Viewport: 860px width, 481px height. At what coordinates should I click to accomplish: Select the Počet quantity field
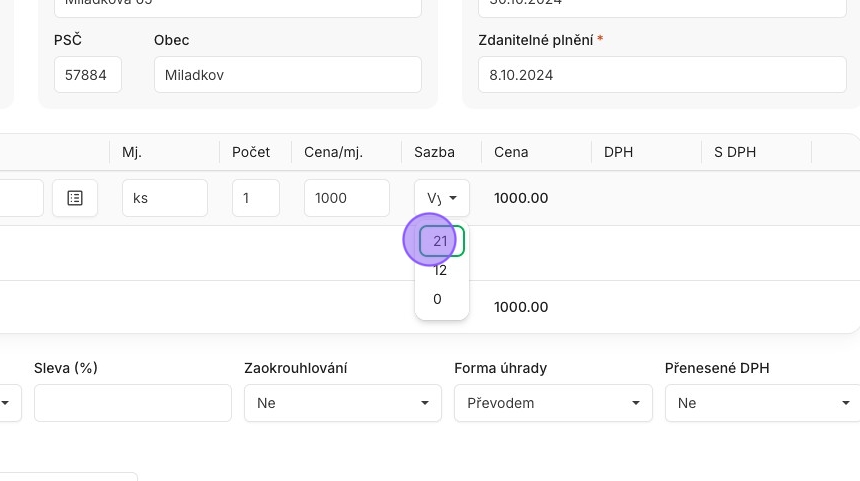tap(256, 198)
